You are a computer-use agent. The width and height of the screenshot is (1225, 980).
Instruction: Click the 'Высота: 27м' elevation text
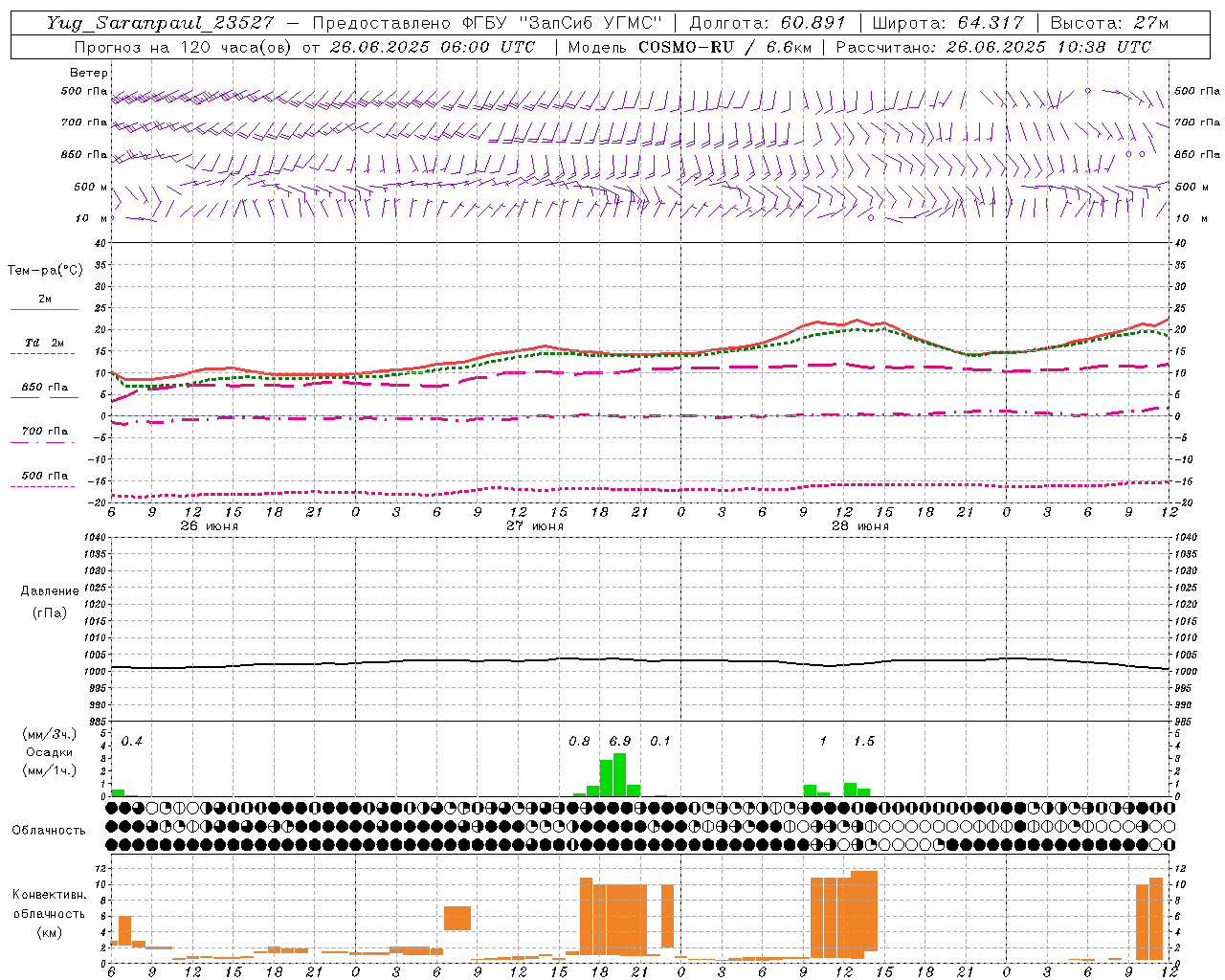[1109, 23]
